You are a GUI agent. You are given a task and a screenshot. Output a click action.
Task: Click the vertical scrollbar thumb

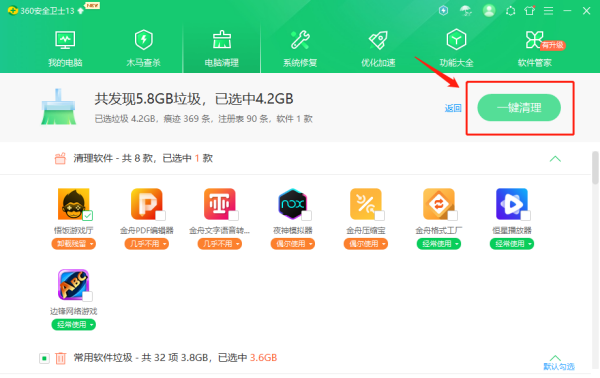(595, 168)
